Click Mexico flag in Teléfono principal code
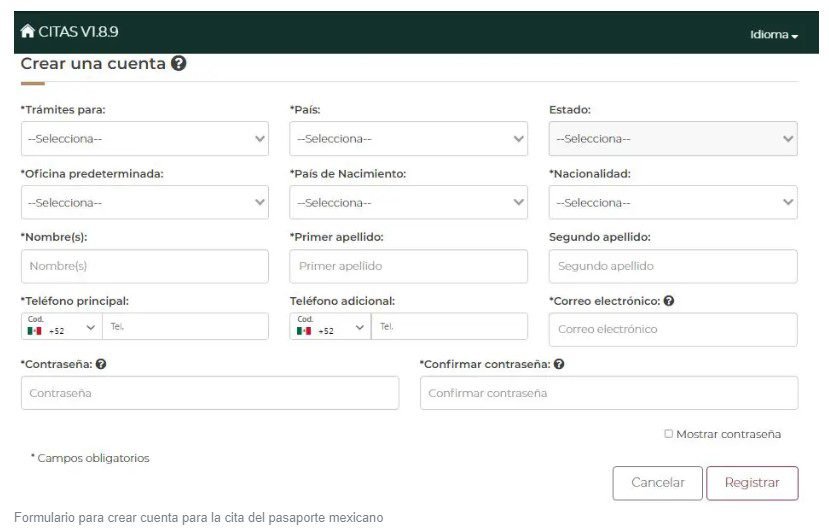The image size is (829, 532). [34, 331]
